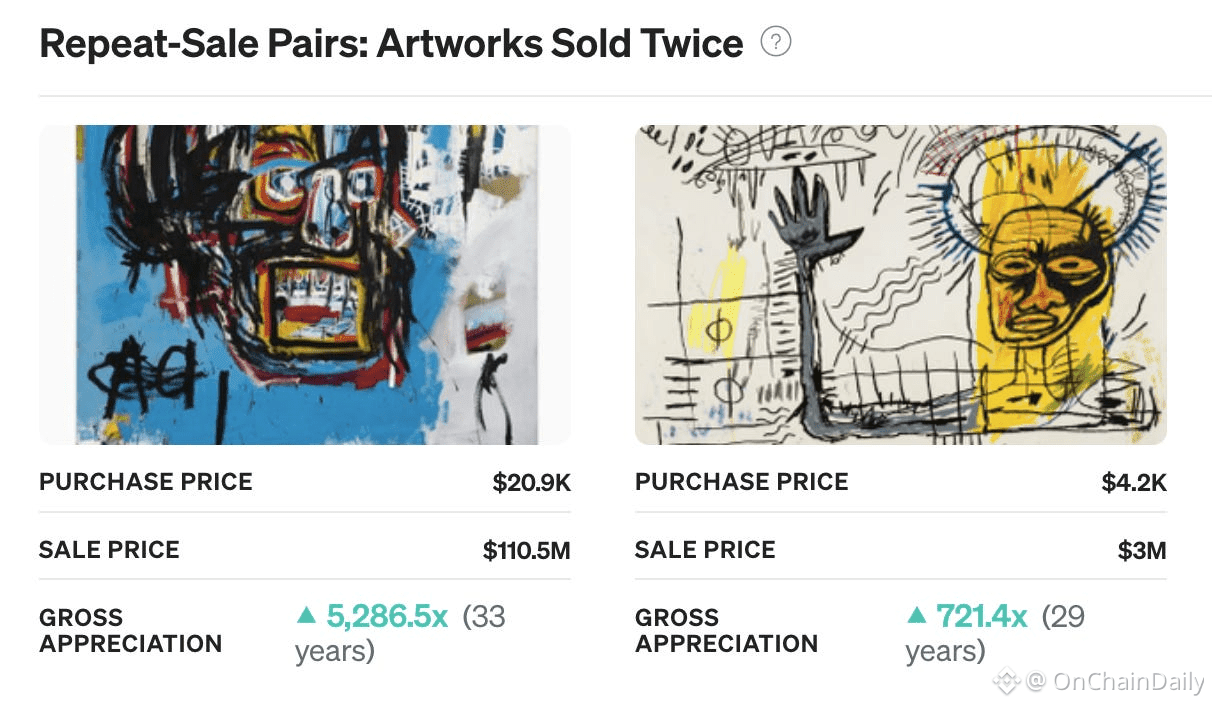The image size is (1212, 706).
Task: Click left card's PURCHASE PRICE label
Action: pos(146,482)
